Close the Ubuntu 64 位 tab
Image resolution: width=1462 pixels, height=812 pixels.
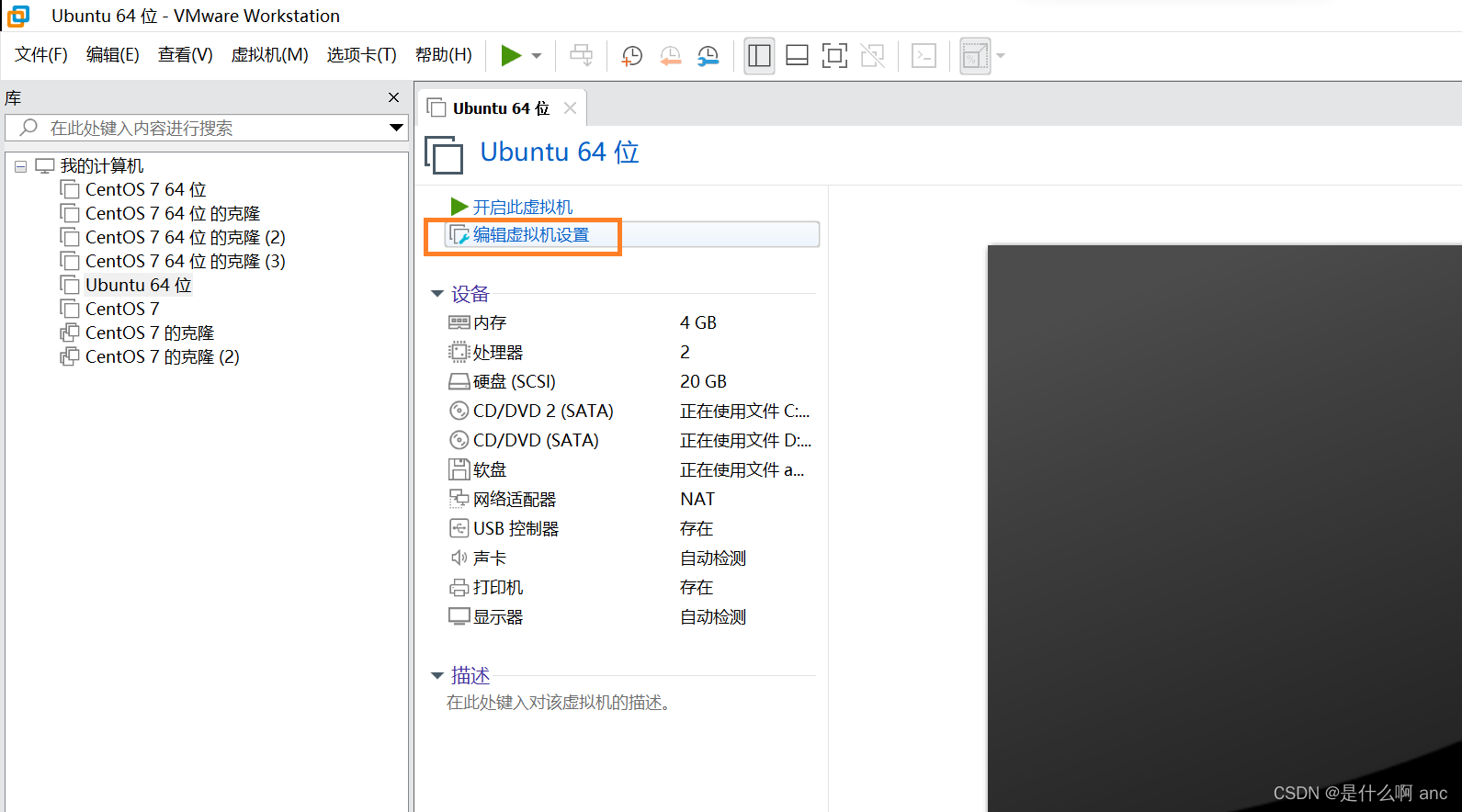pos(570,108)
